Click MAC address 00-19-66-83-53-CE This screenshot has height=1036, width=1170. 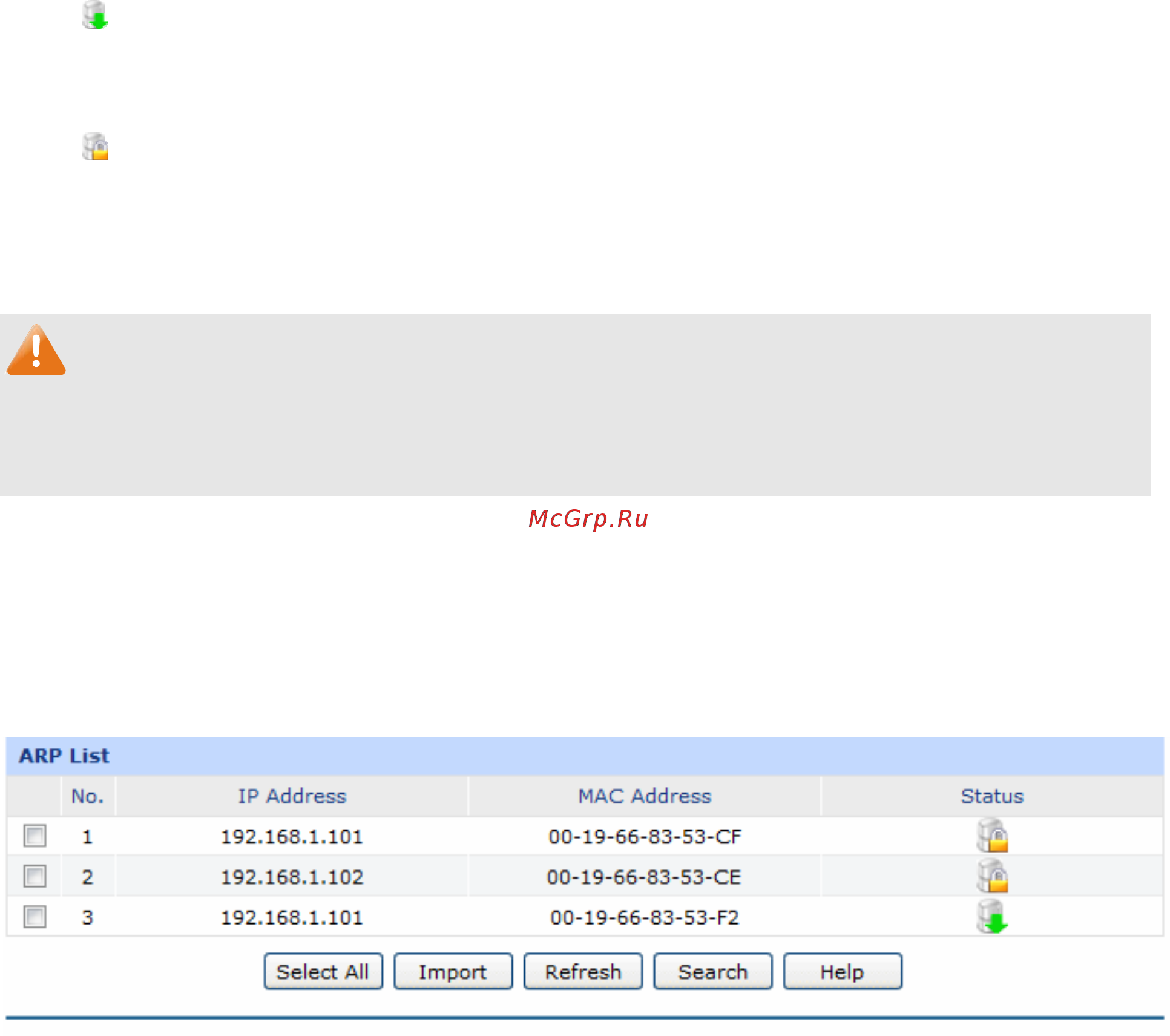(x=644, y=877)
